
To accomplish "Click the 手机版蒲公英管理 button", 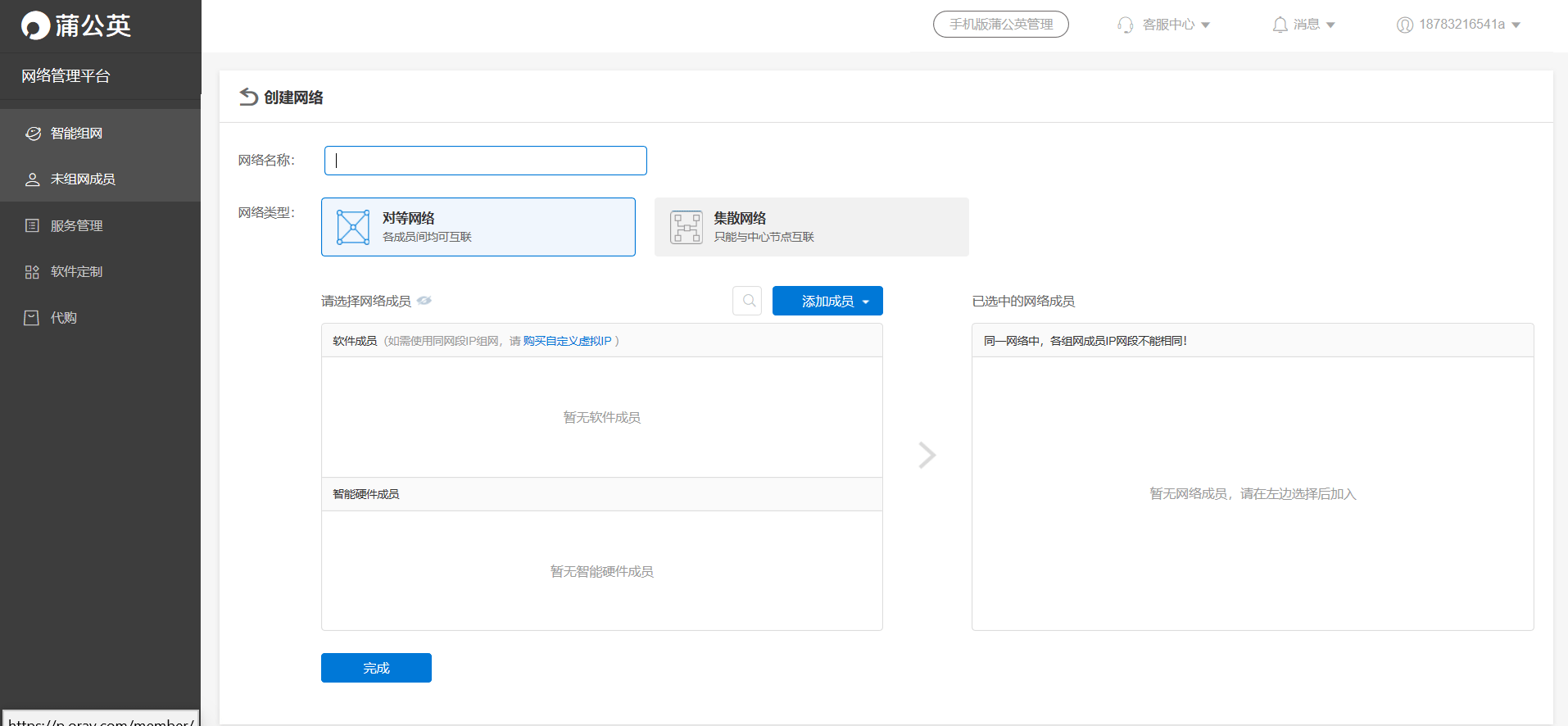I will [x=1001, y=25].
